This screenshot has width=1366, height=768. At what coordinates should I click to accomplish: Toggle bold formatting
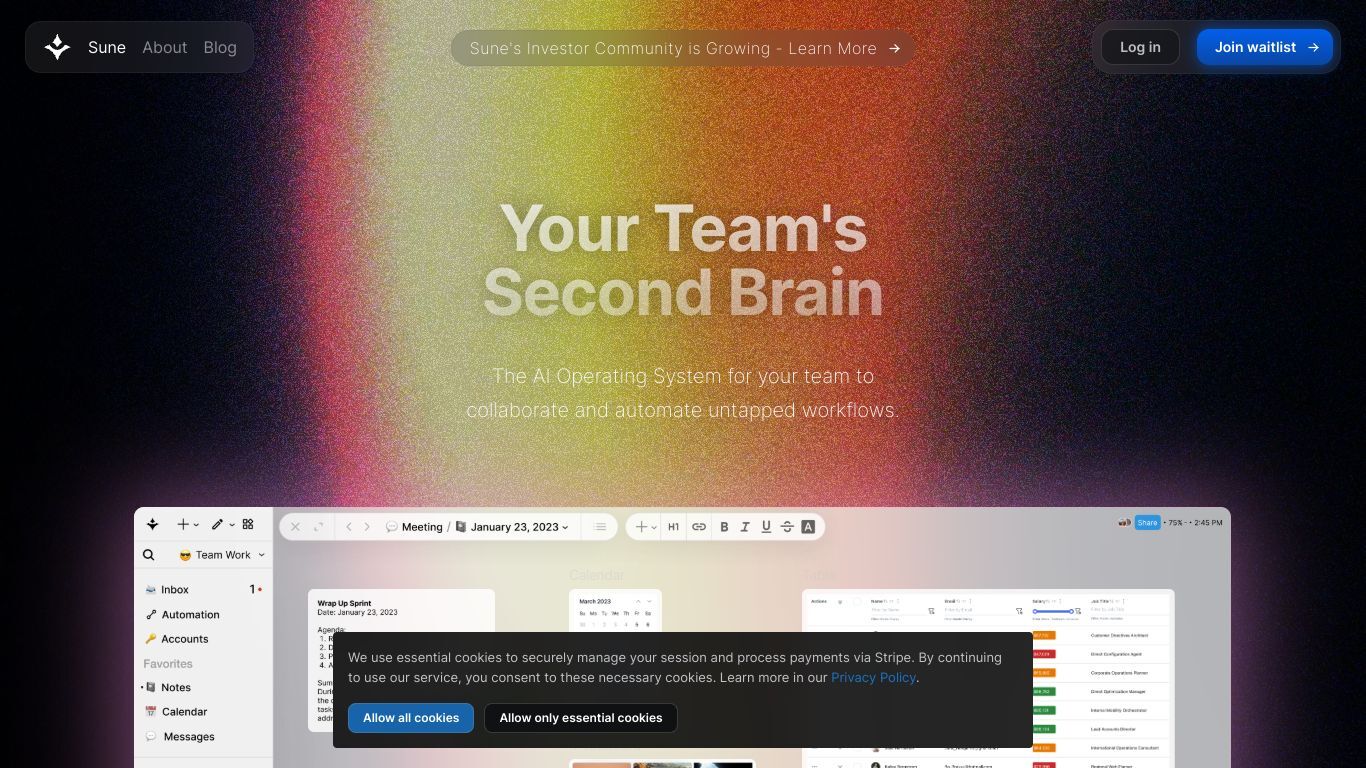(x=724, y=527)
